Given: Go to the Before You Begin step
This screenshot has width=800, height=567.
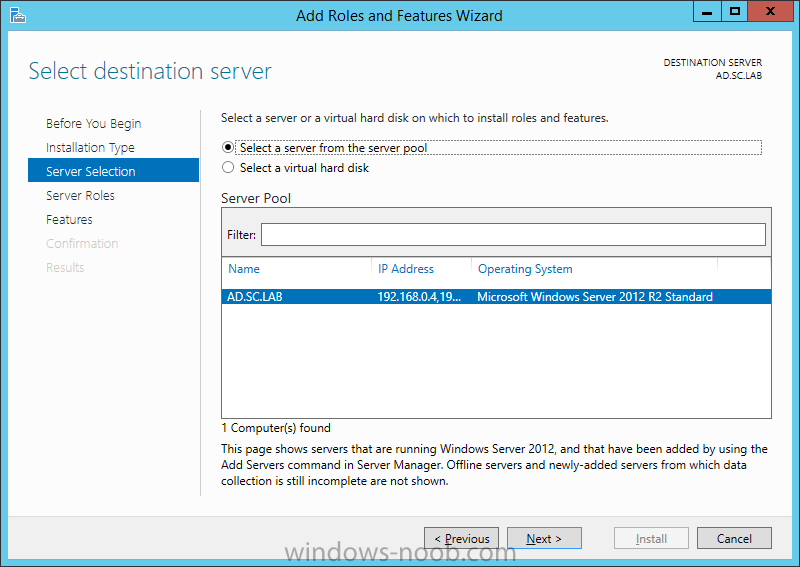Looking at the screenshot, I should 93,124.
